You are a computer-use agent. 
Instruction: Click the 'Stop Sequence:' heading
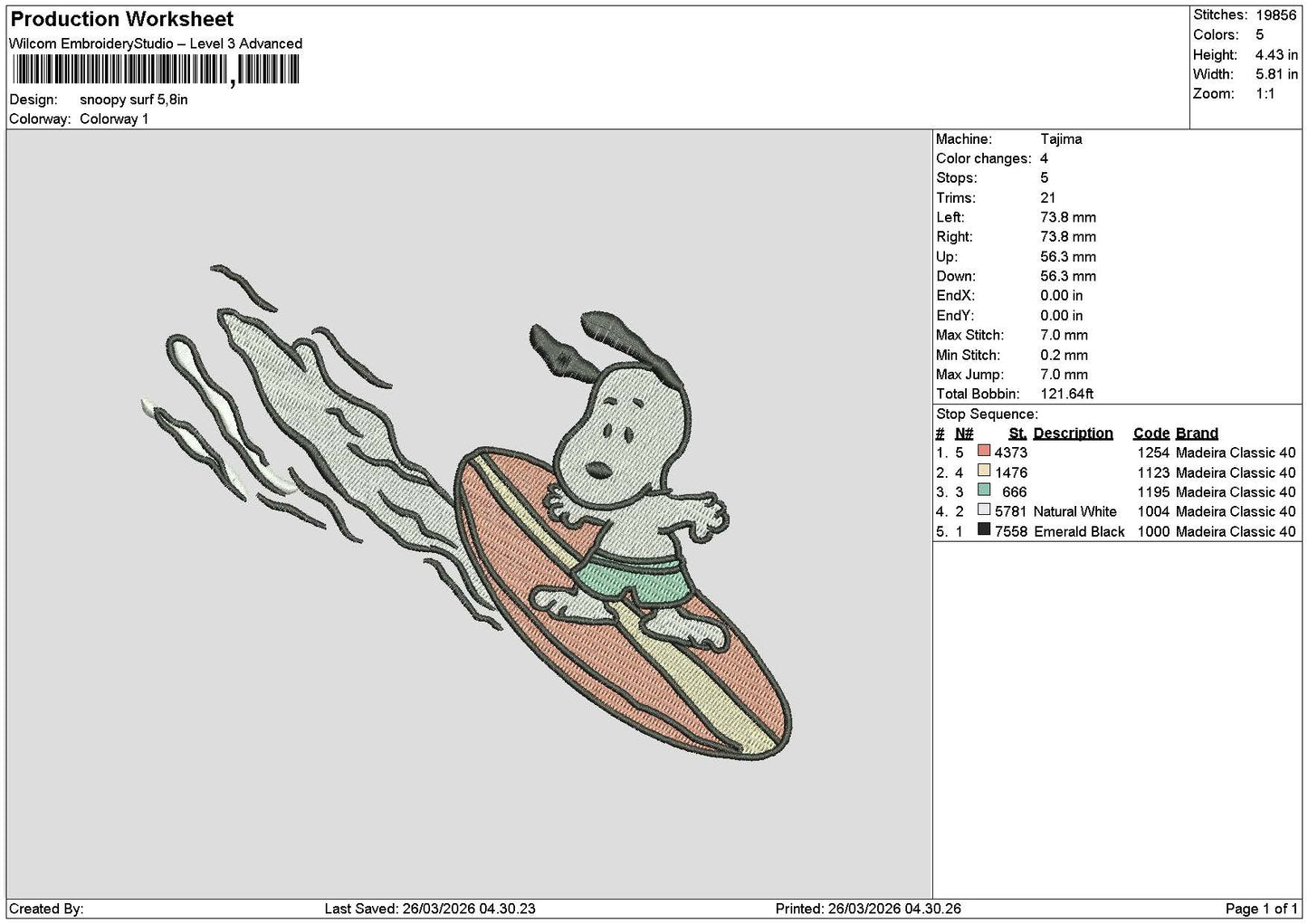[x=987, y=414]
